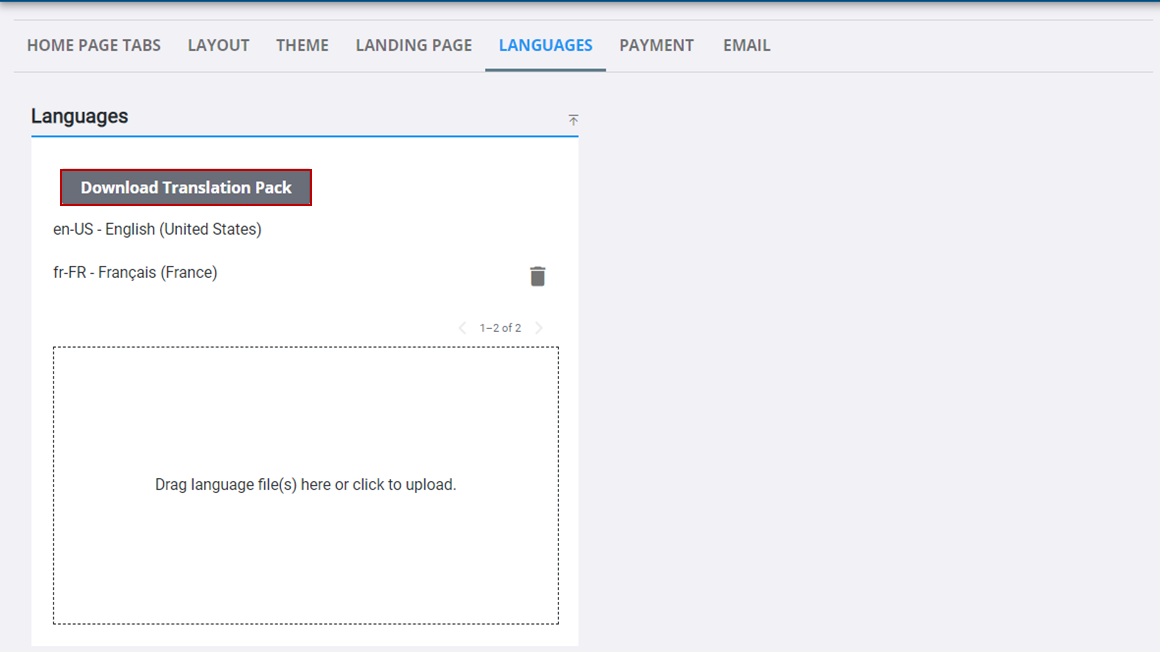Switch to the LAYOUT tab
Screen dimensions: 1160x652
pyautogui.click(x=218, y=45)
